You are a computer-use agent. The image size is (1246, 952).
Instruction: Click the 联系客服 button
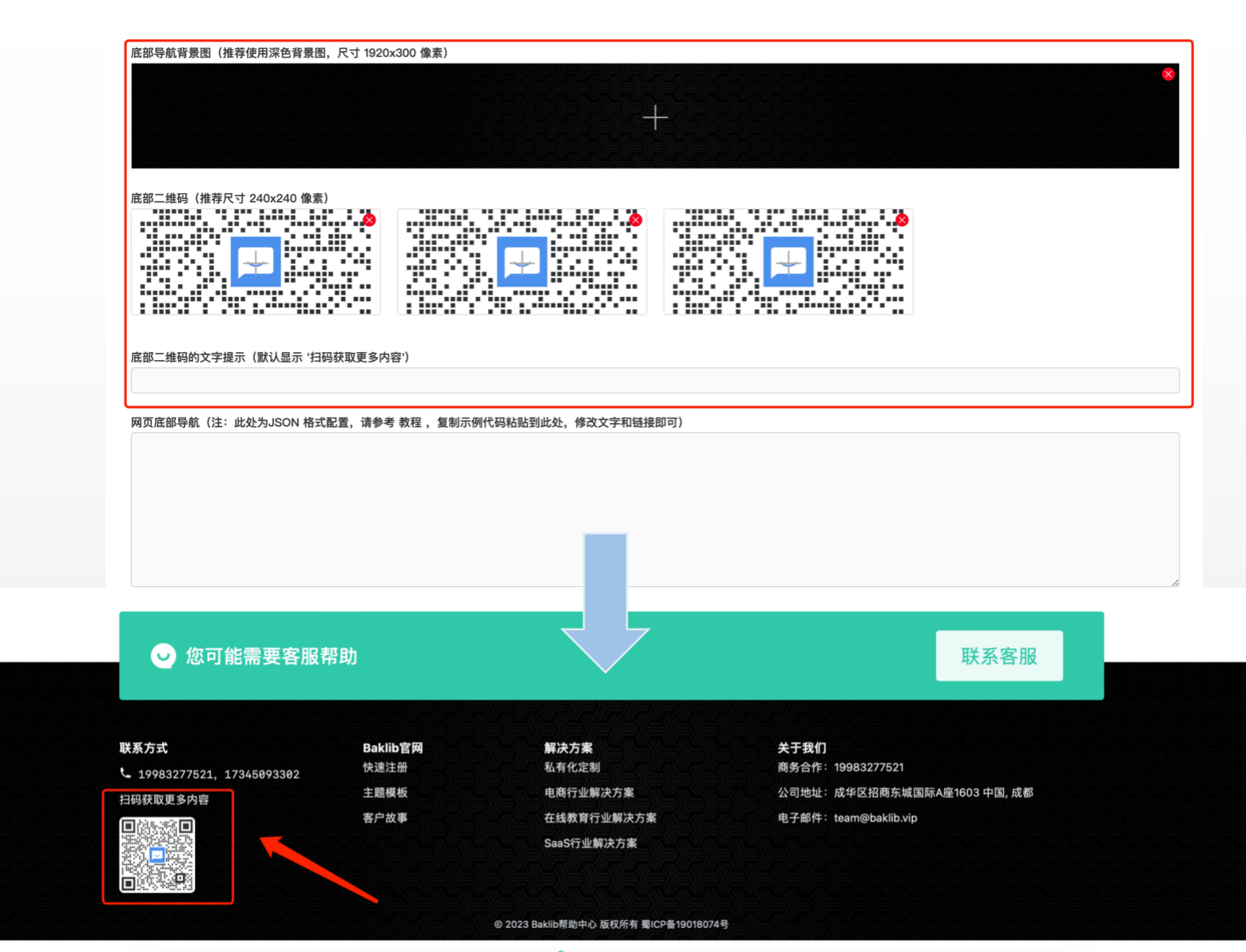click(999, 656)
